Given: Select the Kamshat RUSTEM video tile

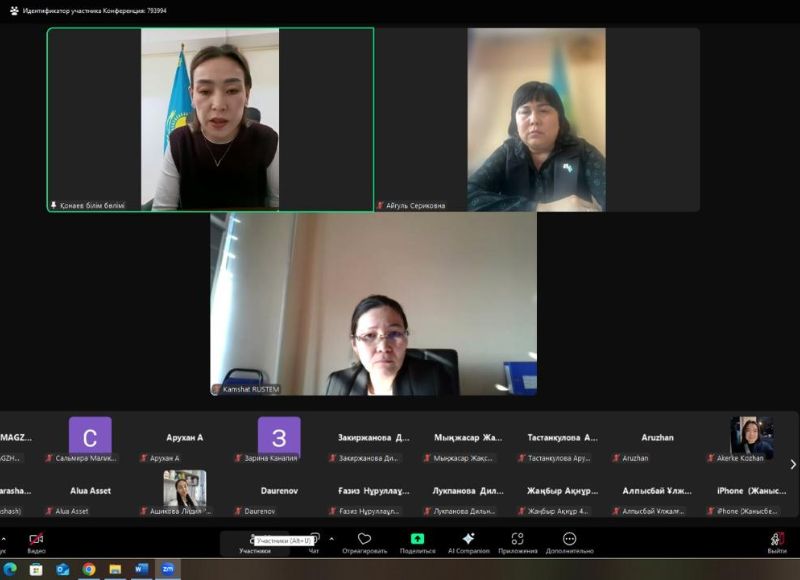Looking at the screenshot, I should 373,304.
